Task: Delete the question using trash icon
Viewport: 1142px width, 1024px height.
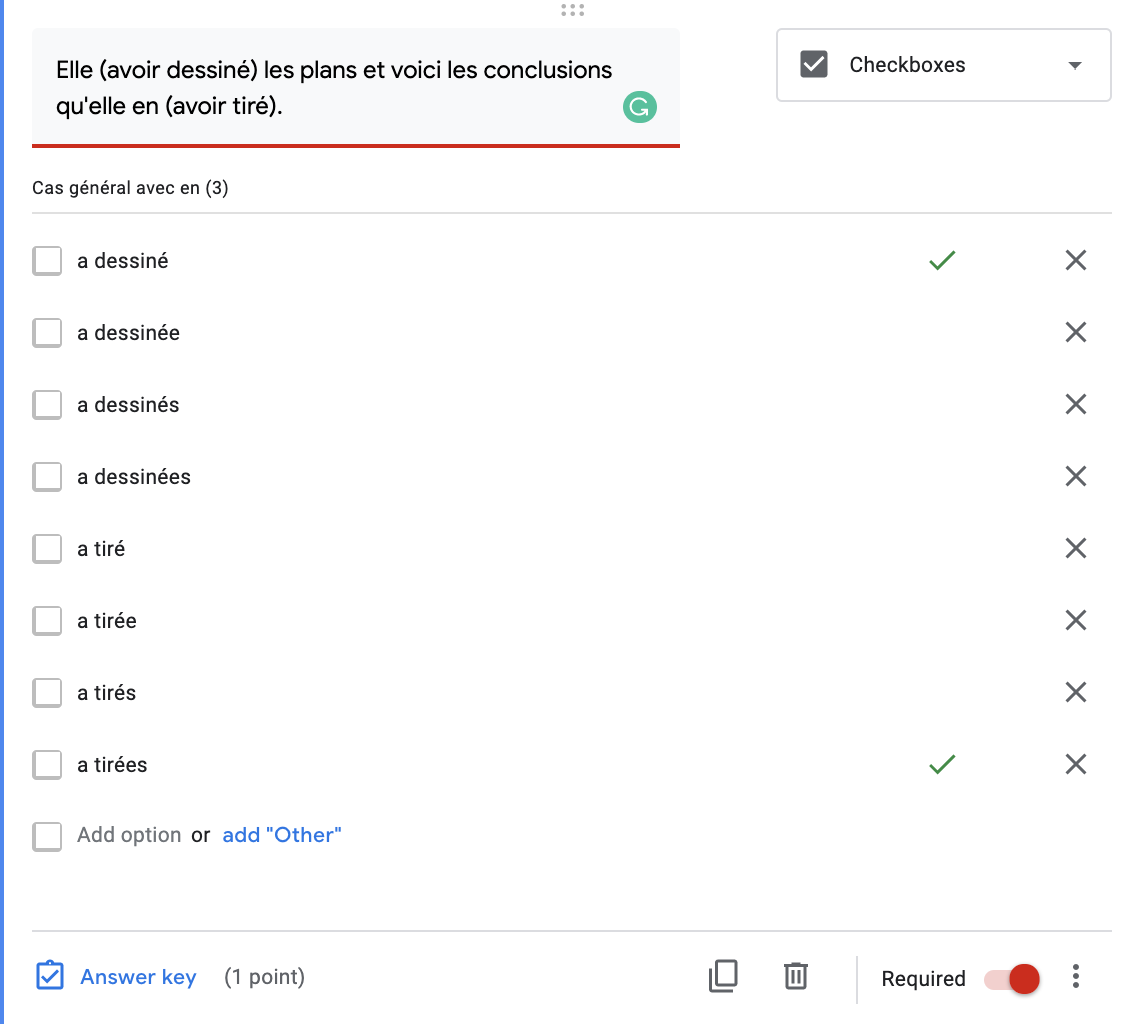Action: tap(795, 976)
